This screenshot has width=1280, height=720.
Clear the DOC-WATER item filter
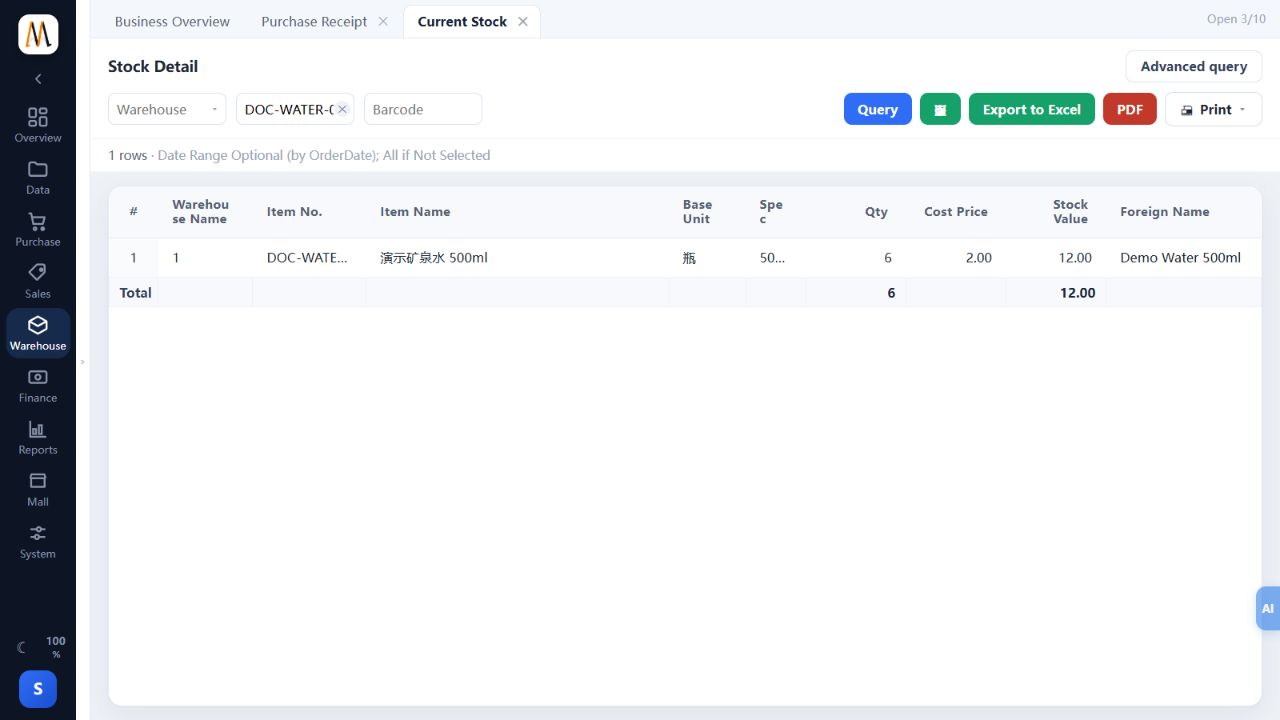point(342,109)
